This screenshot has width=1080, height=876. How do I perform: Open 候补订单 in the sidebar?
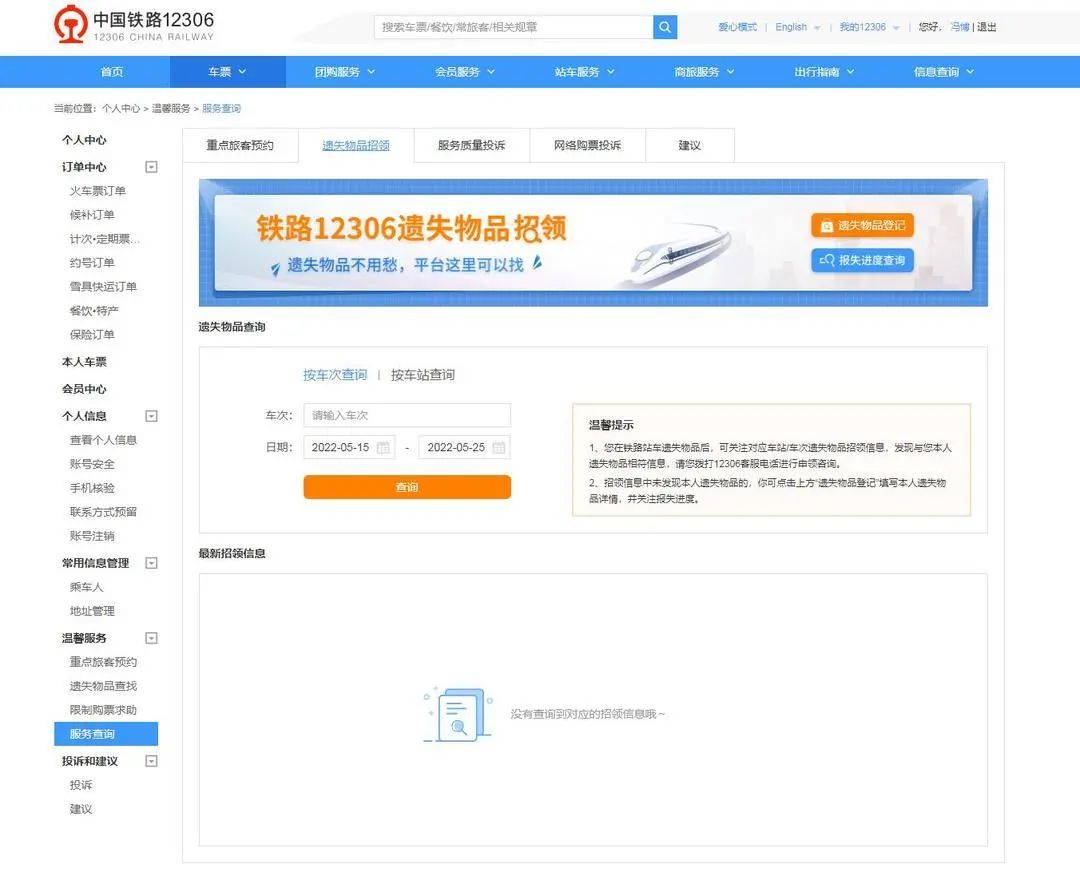(92, 215)
